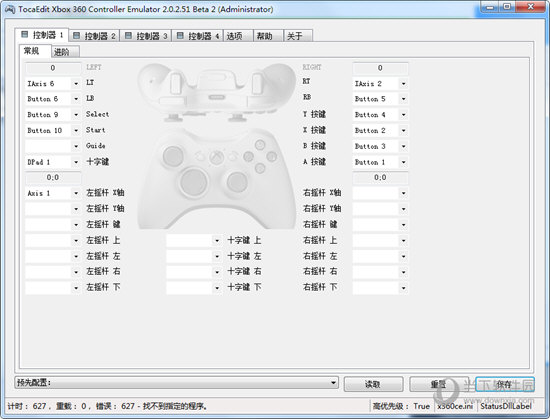Switch to the 控制器 1 tab
The height and width of the screenshot is (419, 550).
tap(42, 35)
